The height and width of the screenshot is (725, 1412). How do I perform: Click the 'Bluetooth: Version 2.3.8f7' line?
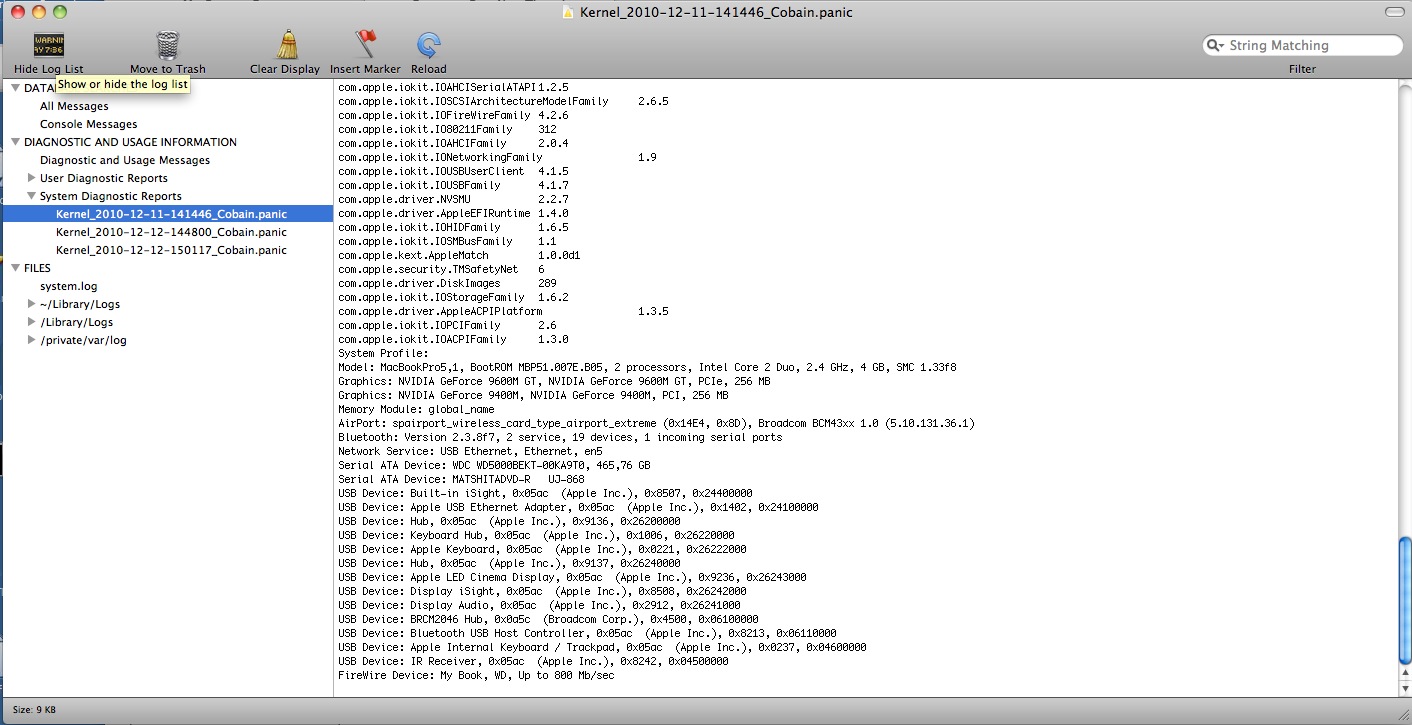pyautogui.click(x=560, y=437)
